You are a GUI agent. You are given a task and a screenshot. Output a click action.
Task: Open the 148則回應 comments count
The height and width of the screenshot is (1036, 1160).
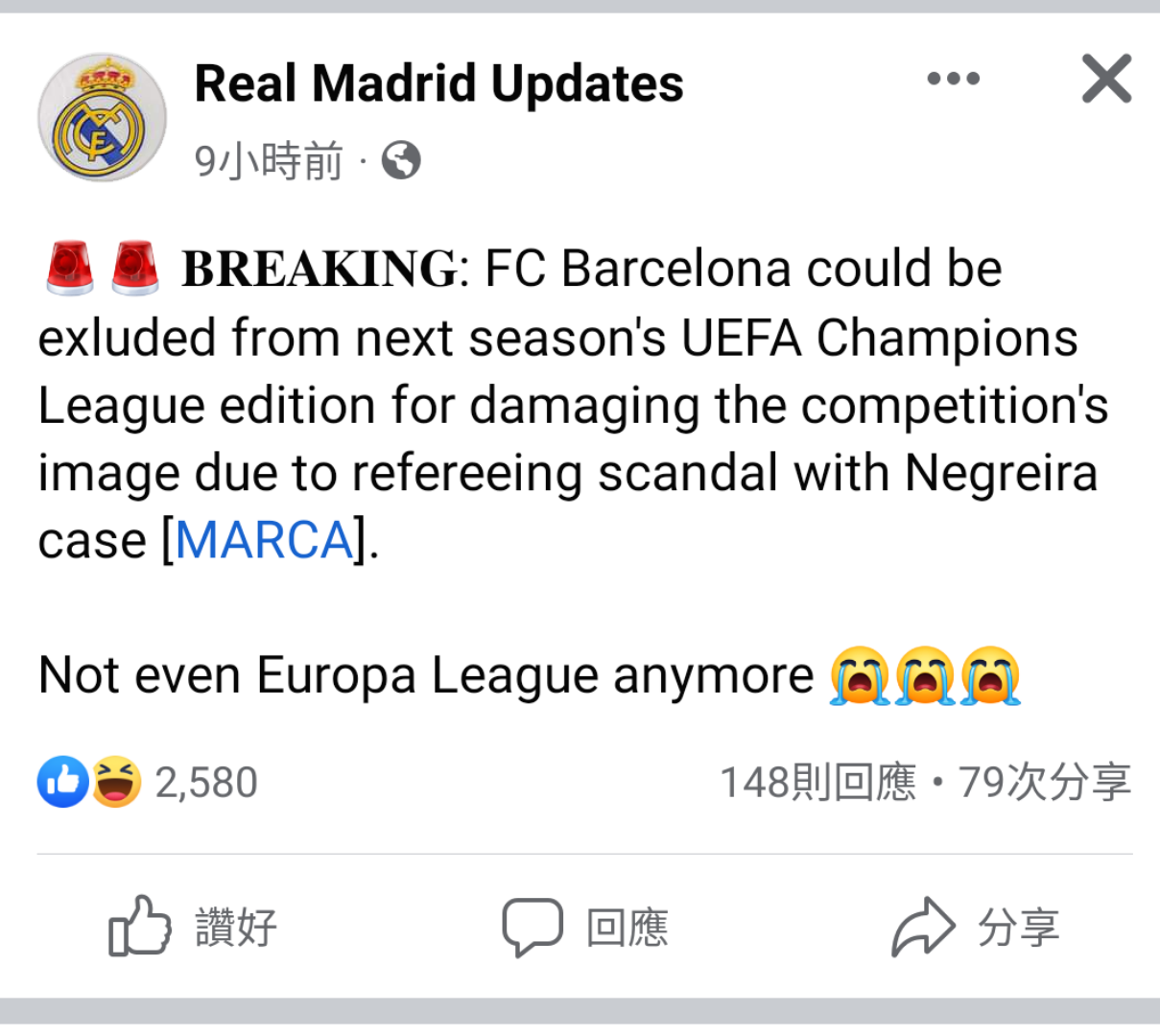click(x=818, y=782)
